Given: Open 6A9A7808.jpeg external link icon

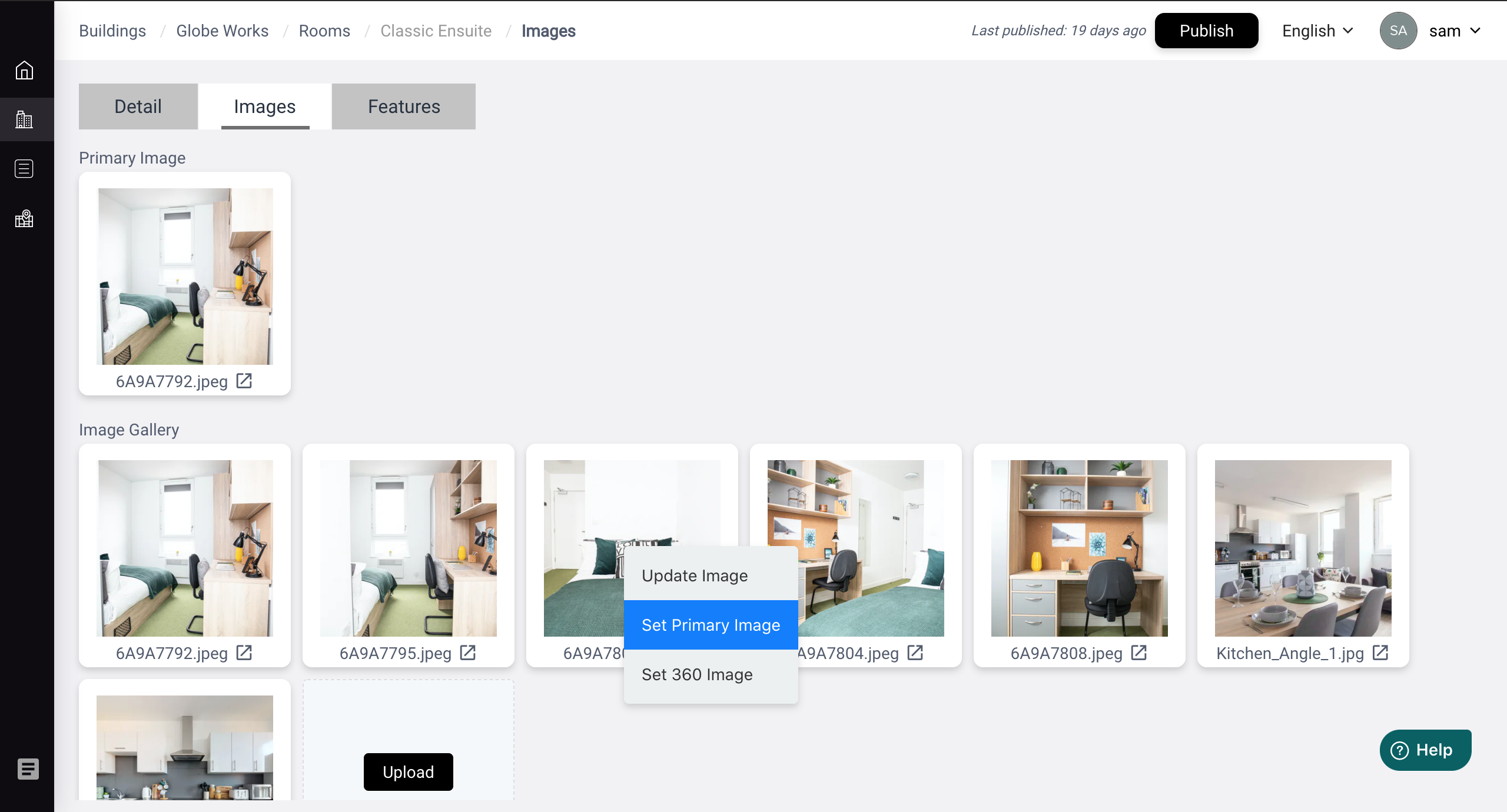Looking at the screenshot, I should (x=1139, y=653).
